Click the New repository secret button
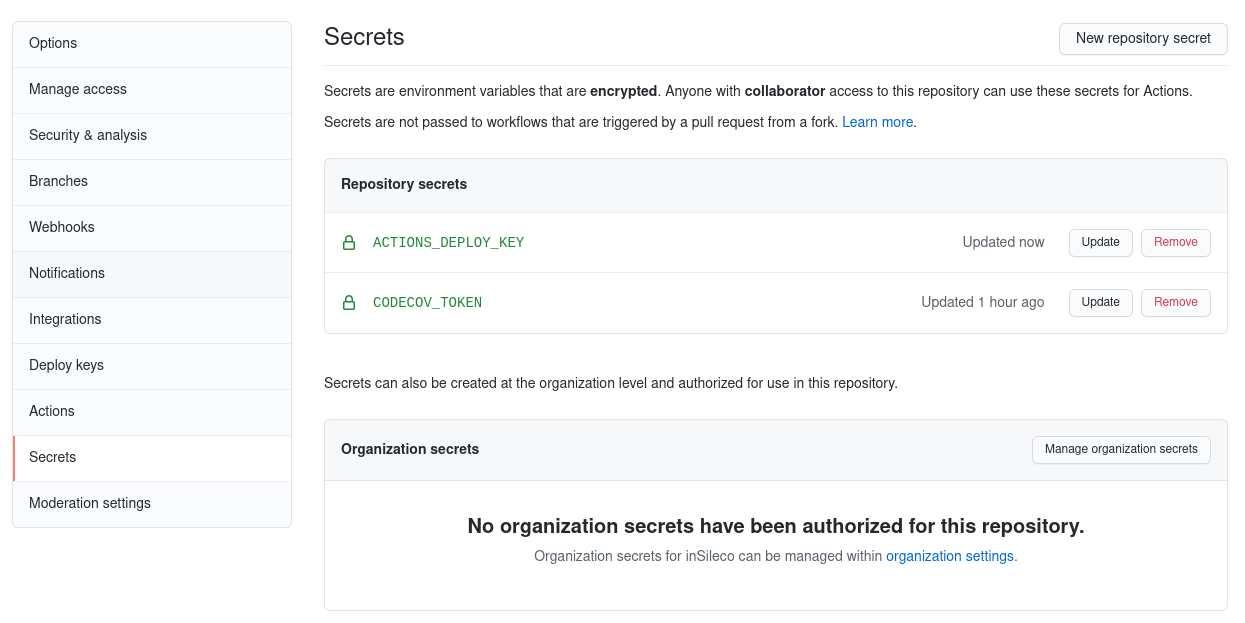 click(1143, 39)
